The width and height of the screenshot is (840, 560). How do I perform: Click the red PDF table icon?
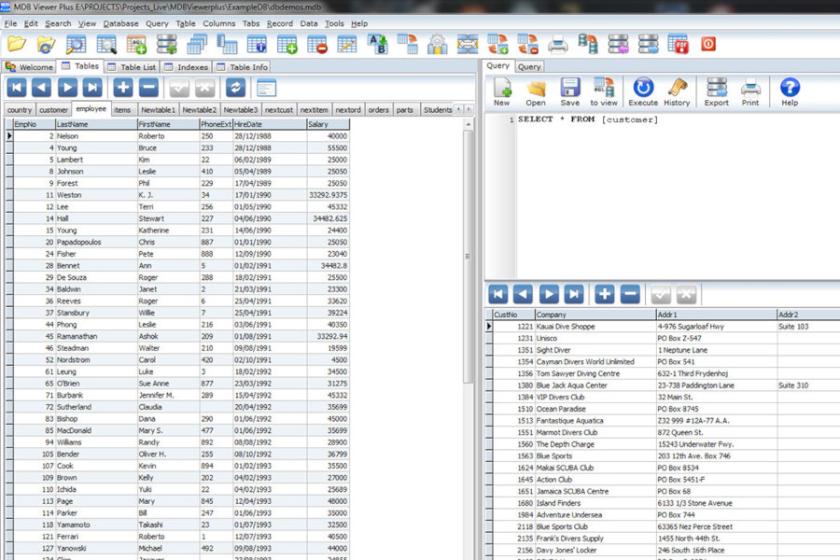(678, 44)
